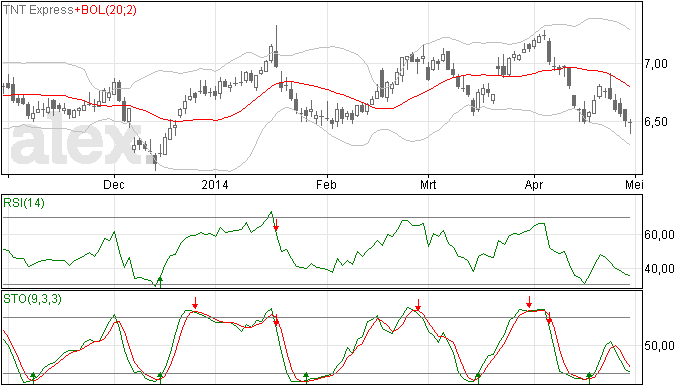Click the 40,00 RSI axis value
This screenshot has height=387, width=690.
[659, 269]
